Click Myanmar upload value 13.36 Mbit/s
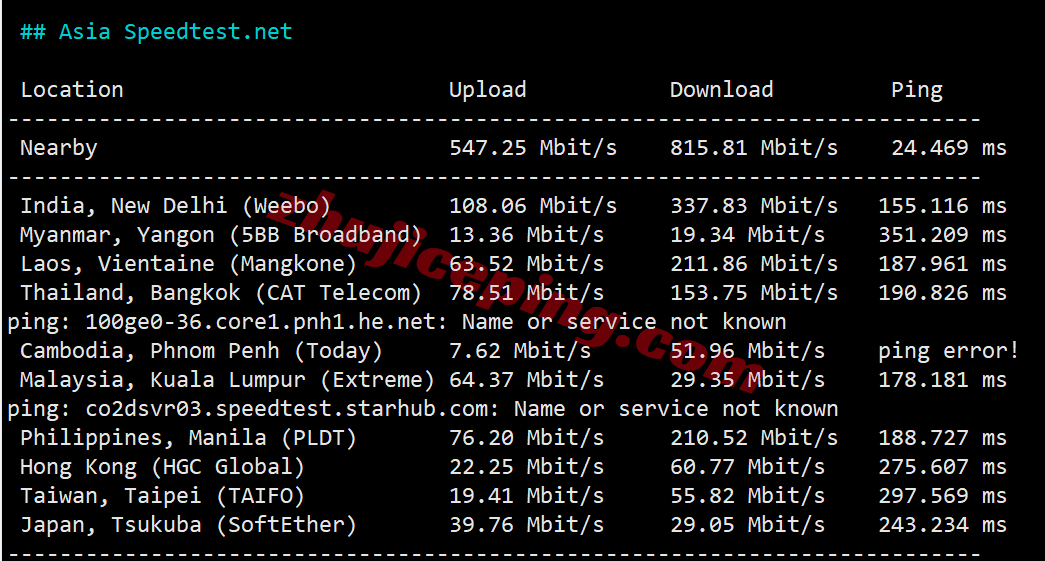 526,235
